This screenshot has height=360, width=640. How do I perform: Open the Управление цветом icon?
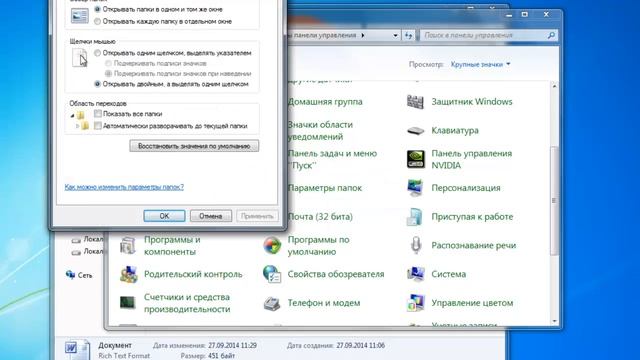tap(416, 303)
